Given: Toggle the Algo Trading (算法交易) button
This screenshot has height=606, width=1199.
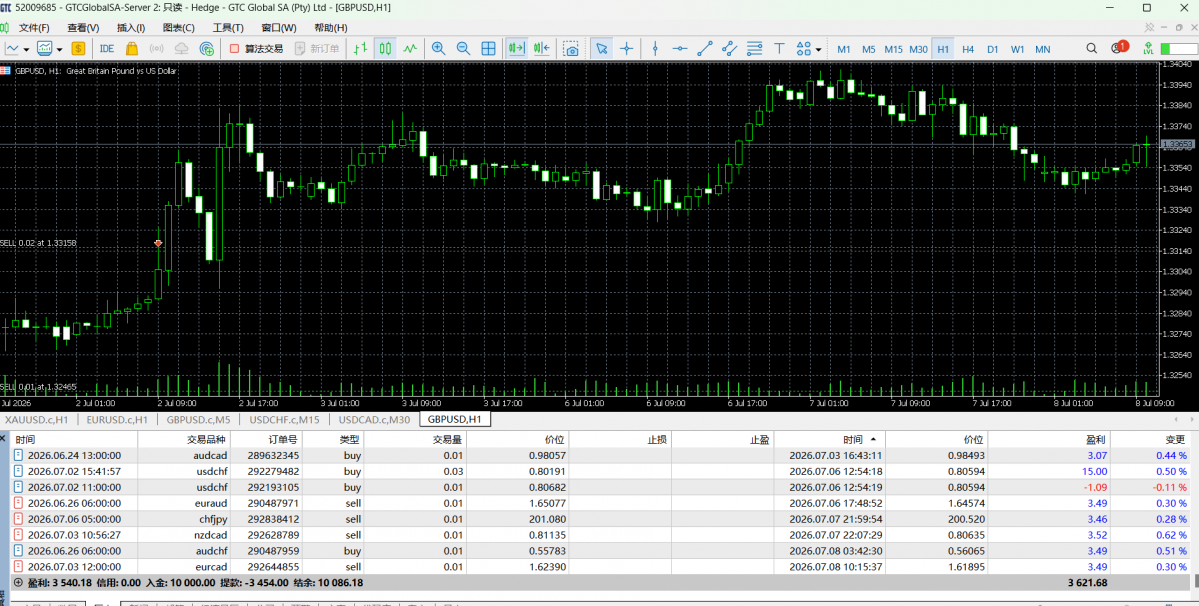Looking at the screenshot, I should pyautogui.click(x=256, y=49).
